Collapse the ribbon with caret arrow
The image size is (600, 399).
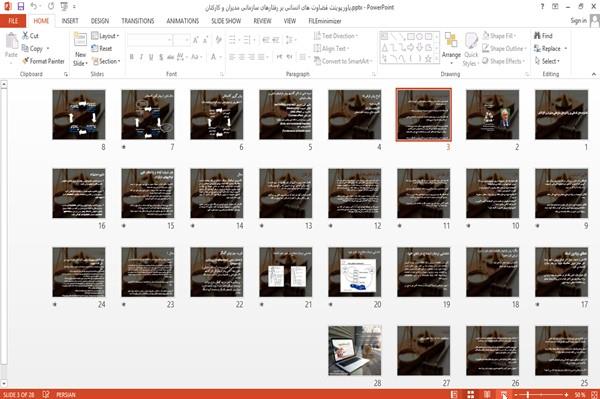593,74
